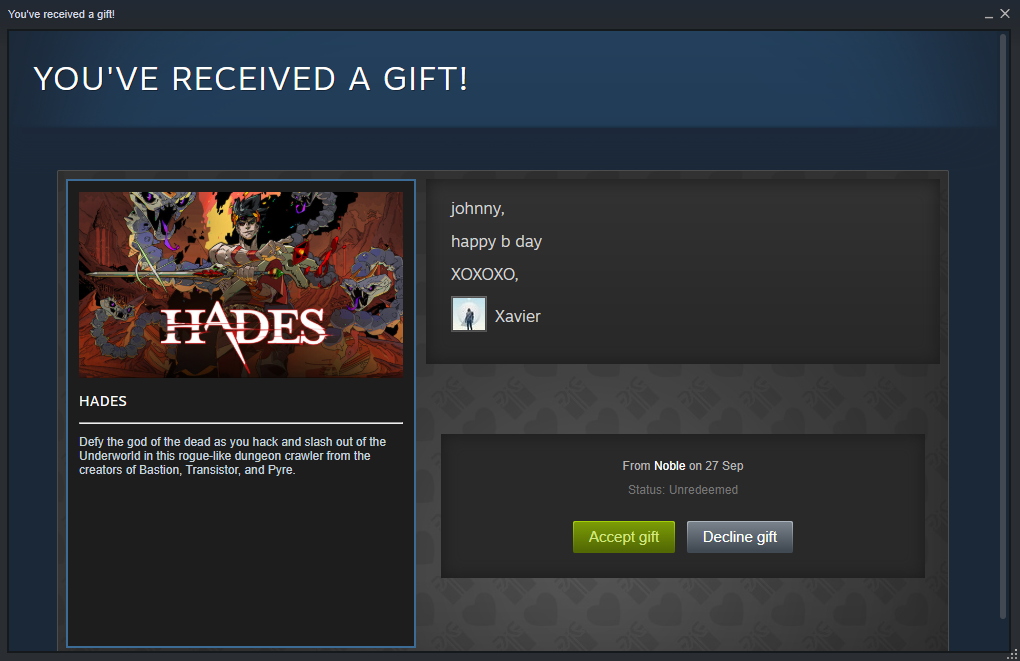Click the "Status: Unredeemed" label
The width and height of the screenshot is (1020, 661).
[x=683, y=490]
